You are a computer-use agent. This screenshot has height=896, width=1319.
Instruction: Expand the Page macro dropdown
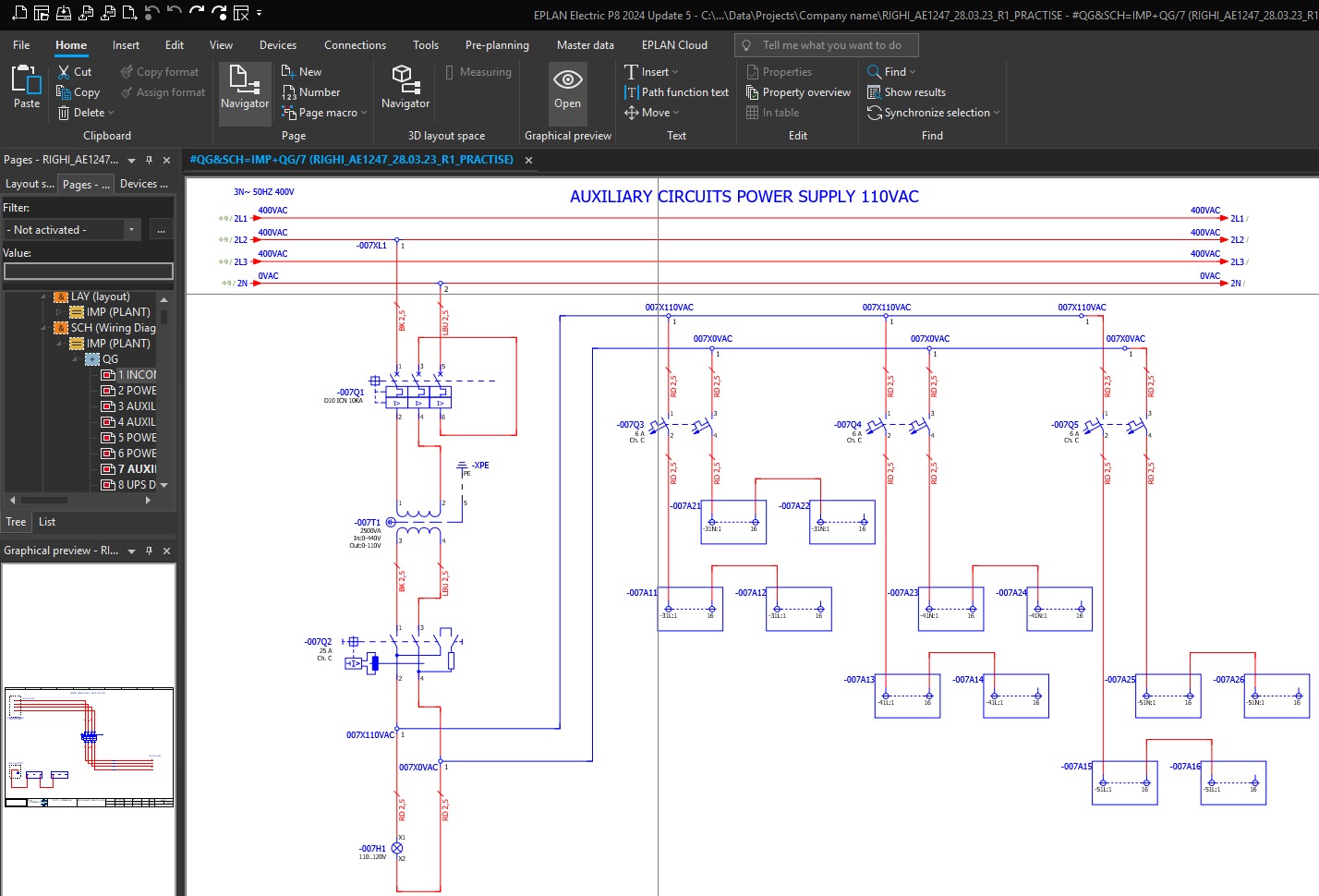point(363,113)
